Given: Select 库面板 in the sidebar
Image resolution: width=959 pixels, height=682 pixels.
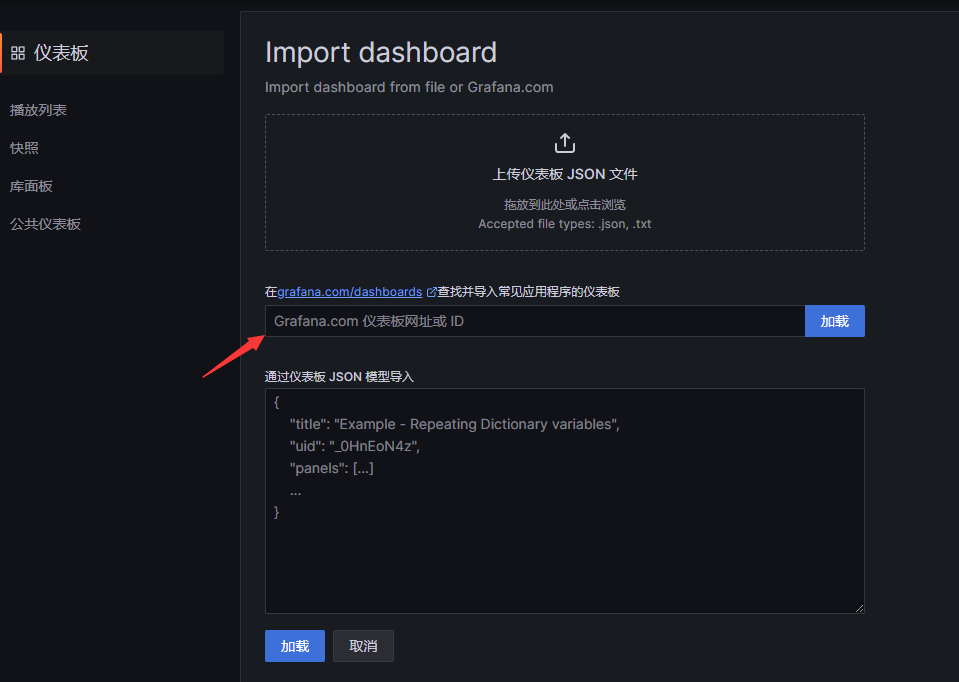Looking at the screenshot, I should tap(31, 186).
